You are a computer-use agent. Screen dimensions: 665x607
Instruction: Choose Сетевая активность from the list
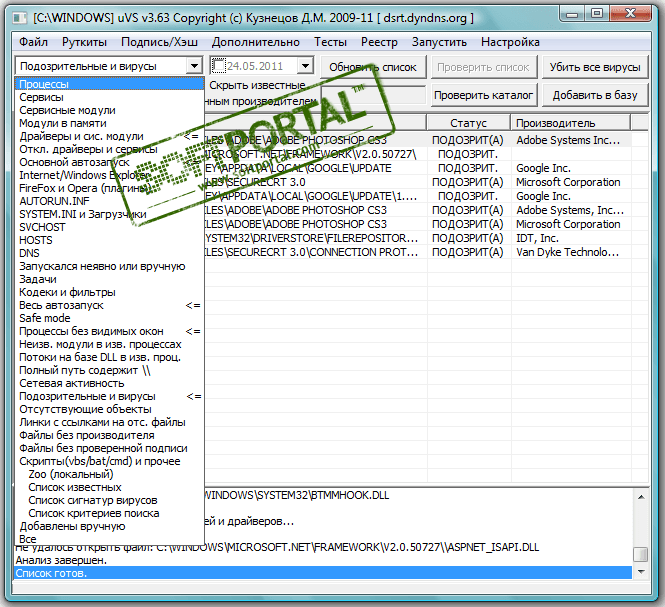[x=109, y=383]
